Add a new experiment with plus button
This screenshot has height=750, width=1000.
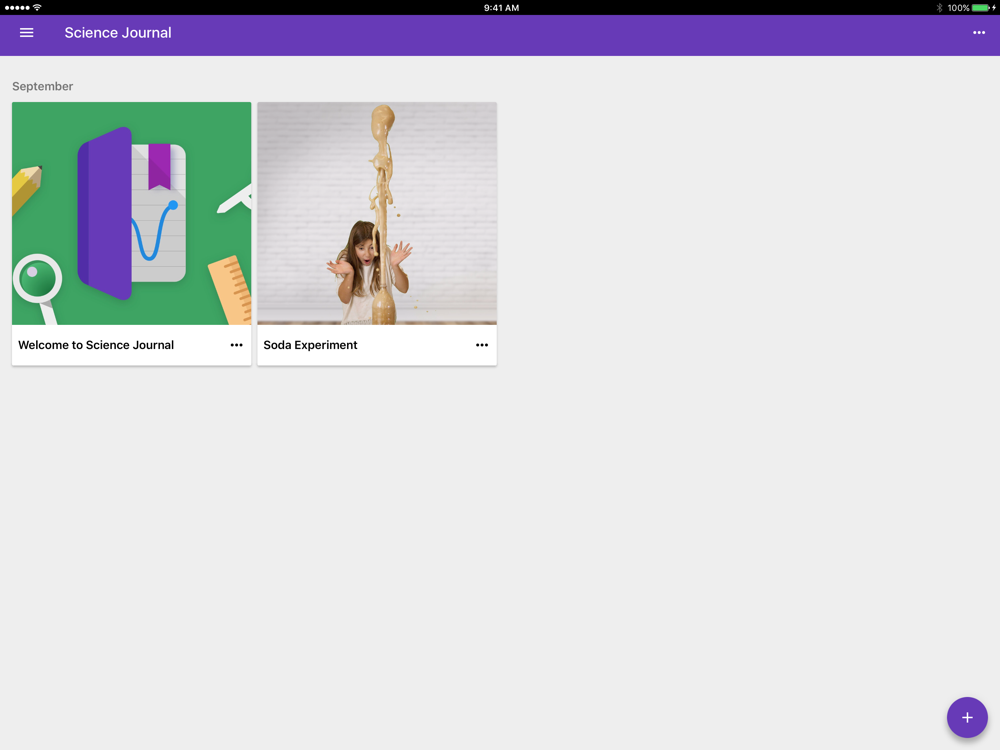967,717
